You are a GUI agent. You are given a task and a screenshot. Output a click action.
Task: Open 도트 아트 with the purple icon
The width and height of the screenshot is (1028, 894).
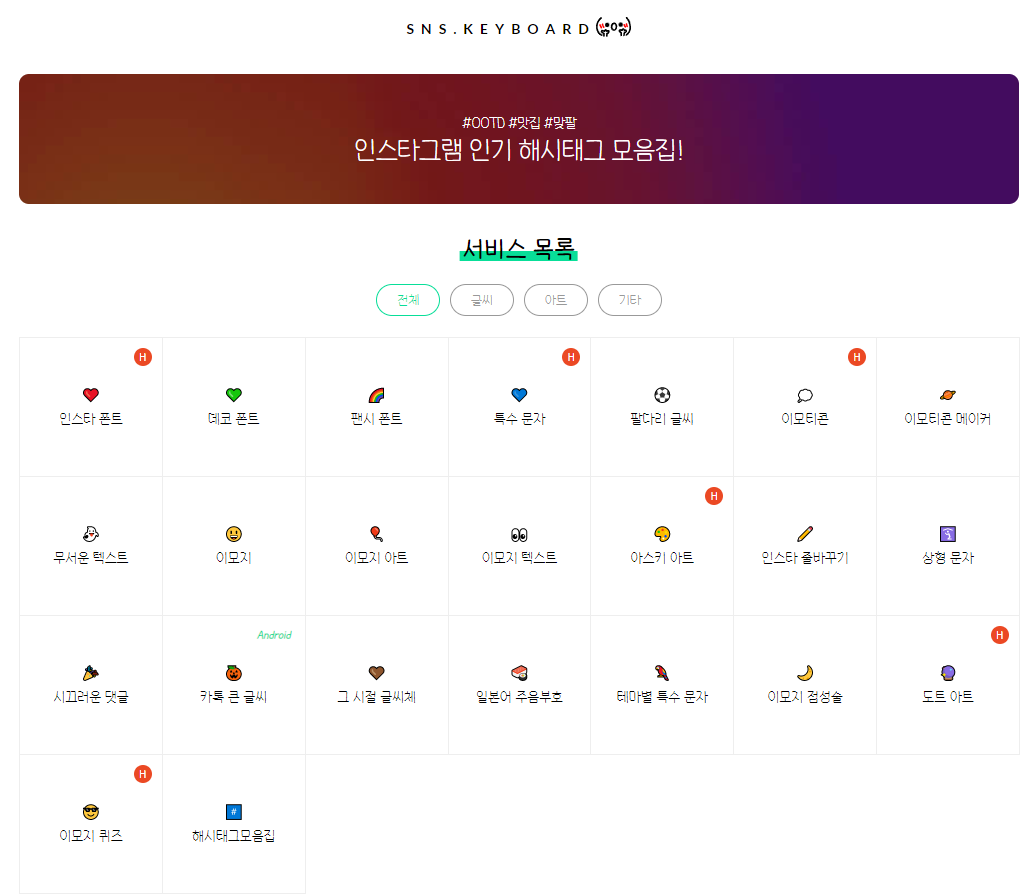948,672
